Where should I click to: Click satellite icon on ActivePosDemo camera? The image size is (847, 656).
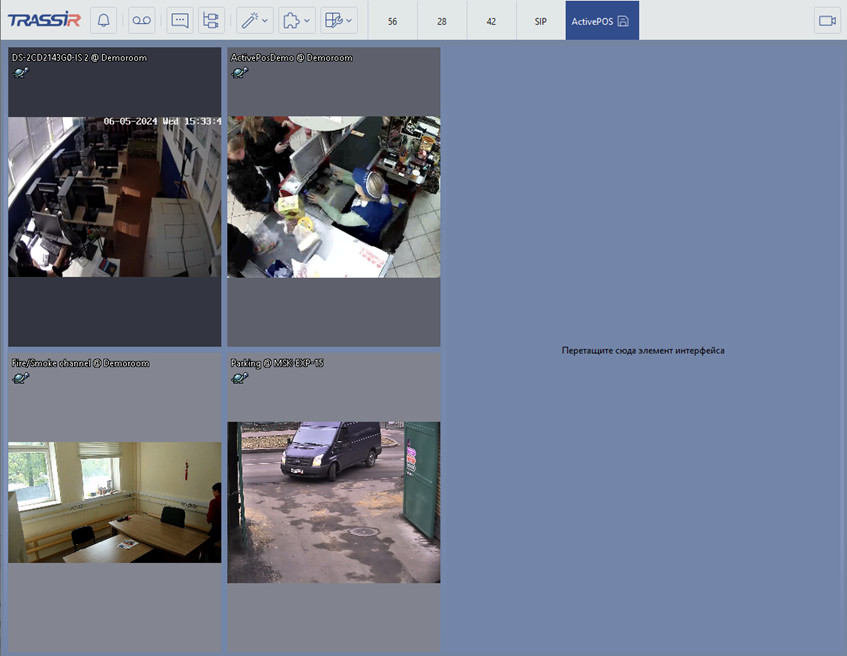click(239, 73)
